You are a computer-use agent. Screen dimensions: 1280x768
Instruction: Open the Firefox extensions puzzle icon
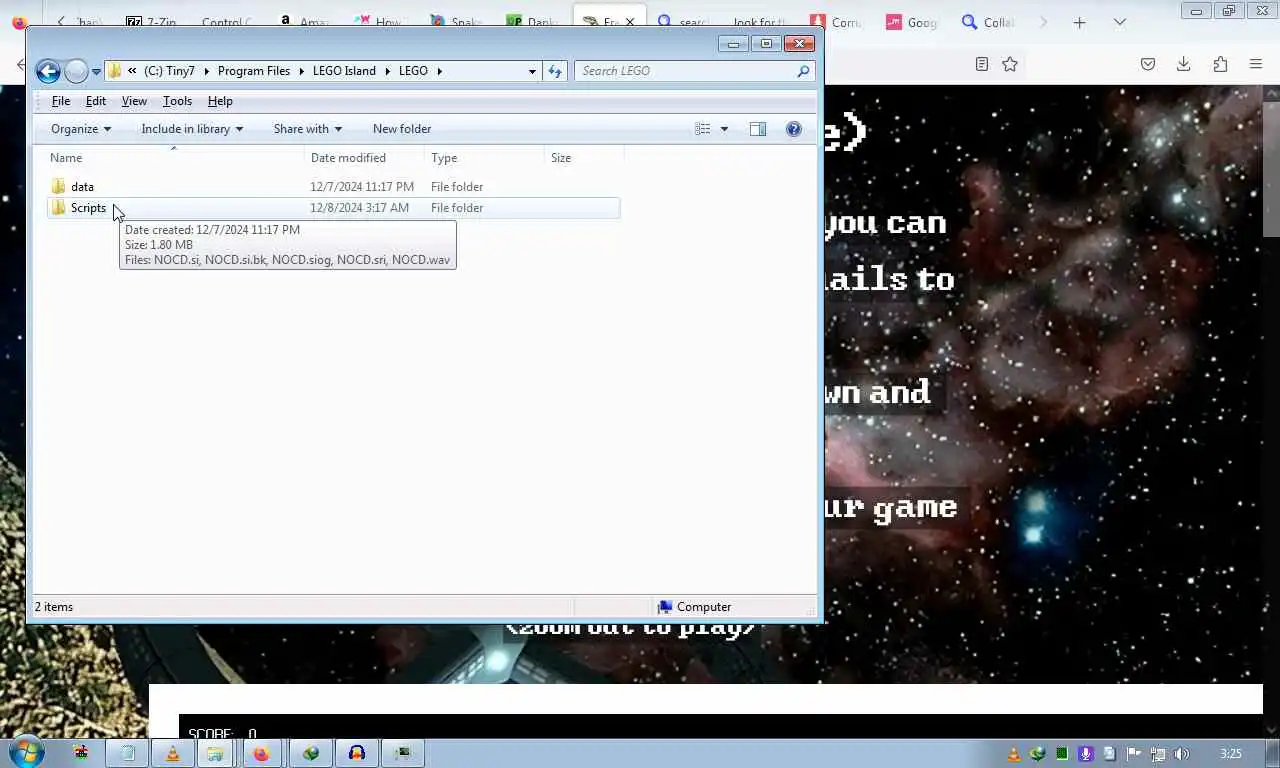1220,64
